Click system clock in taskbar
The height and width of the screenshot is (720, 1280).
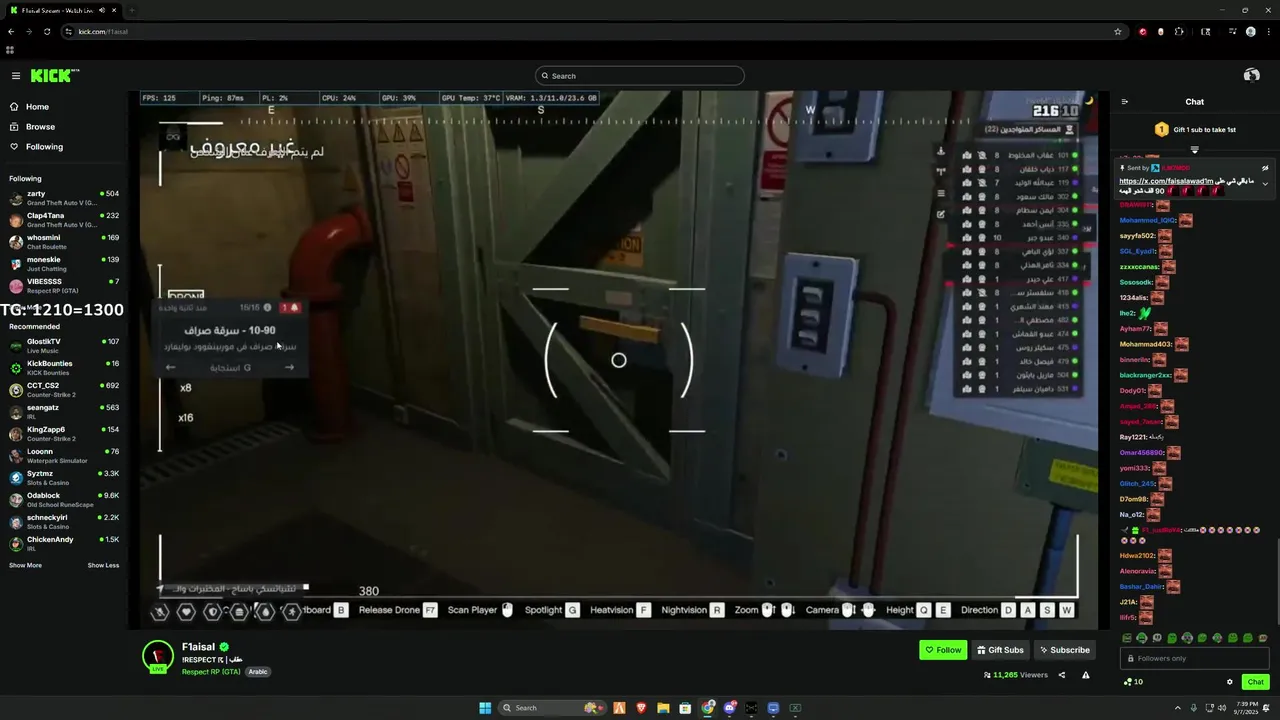coord(1246,708)
